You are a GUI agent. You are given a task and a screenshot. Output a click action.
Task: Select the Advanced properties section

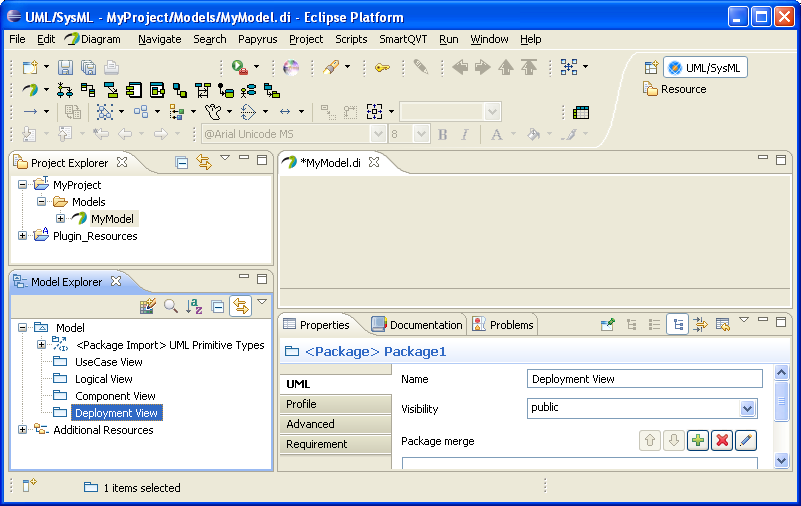(x=334, y=424)
